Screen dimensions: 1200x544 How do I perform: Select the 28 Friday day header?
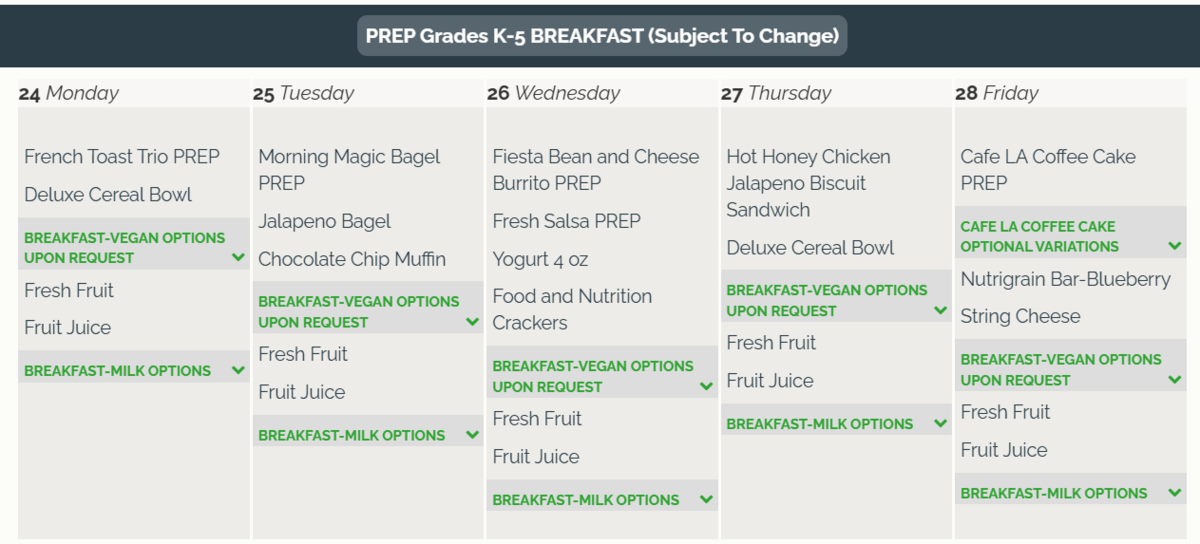(x=997, y=93)
